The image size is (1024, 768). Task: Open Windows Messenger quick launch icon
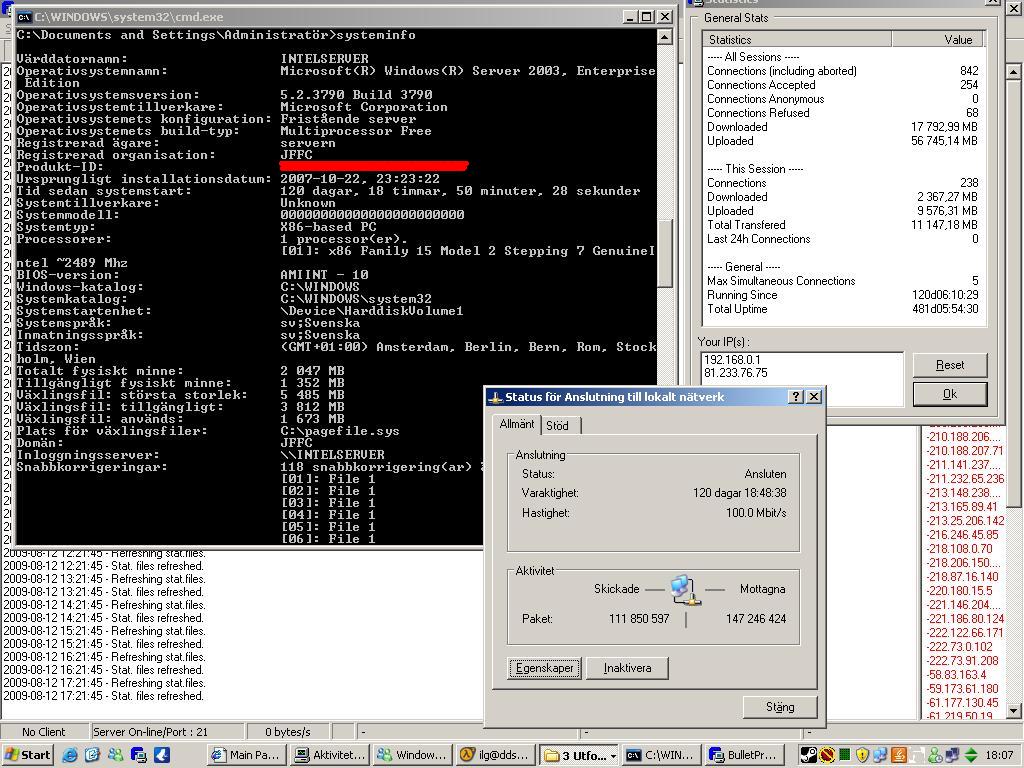pos(116,755)
